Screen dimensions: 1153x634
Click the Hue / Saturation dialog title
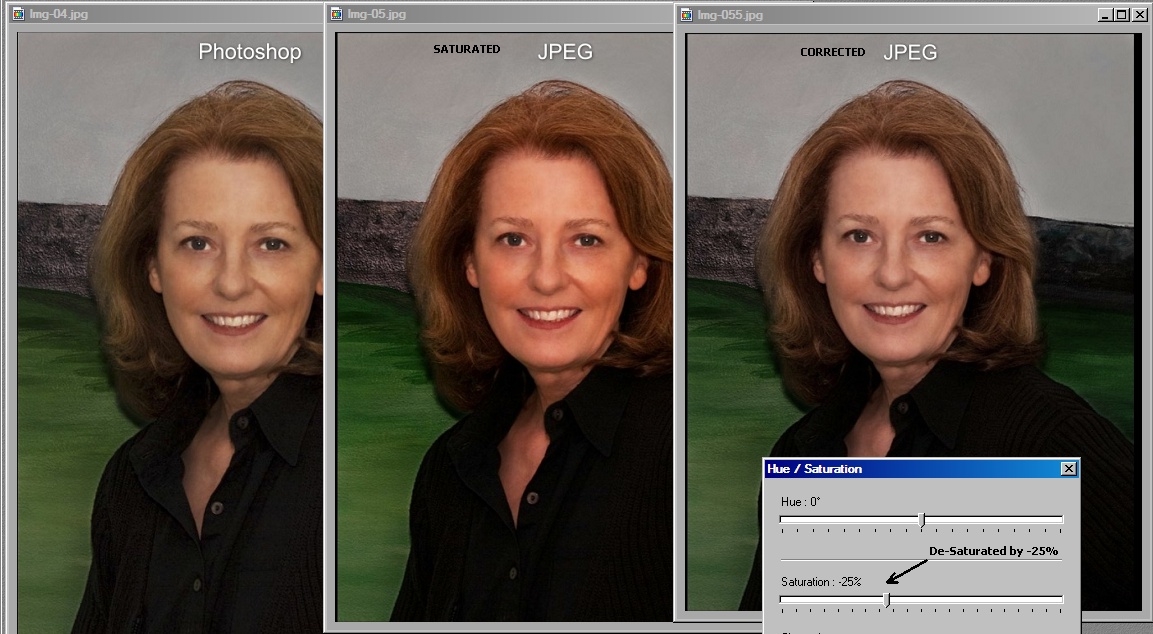pyautogui.click(x=814, y=469)
